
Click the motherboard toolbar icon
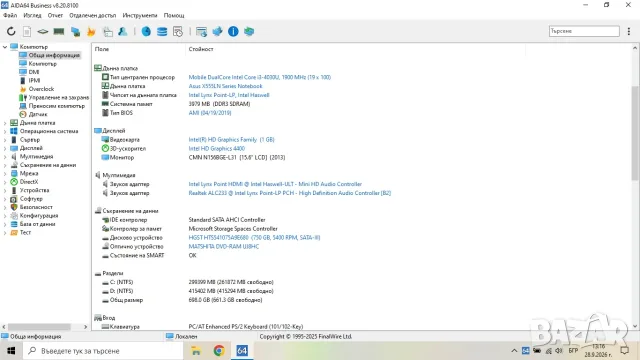pyautogui.click(x=43, y=31)
